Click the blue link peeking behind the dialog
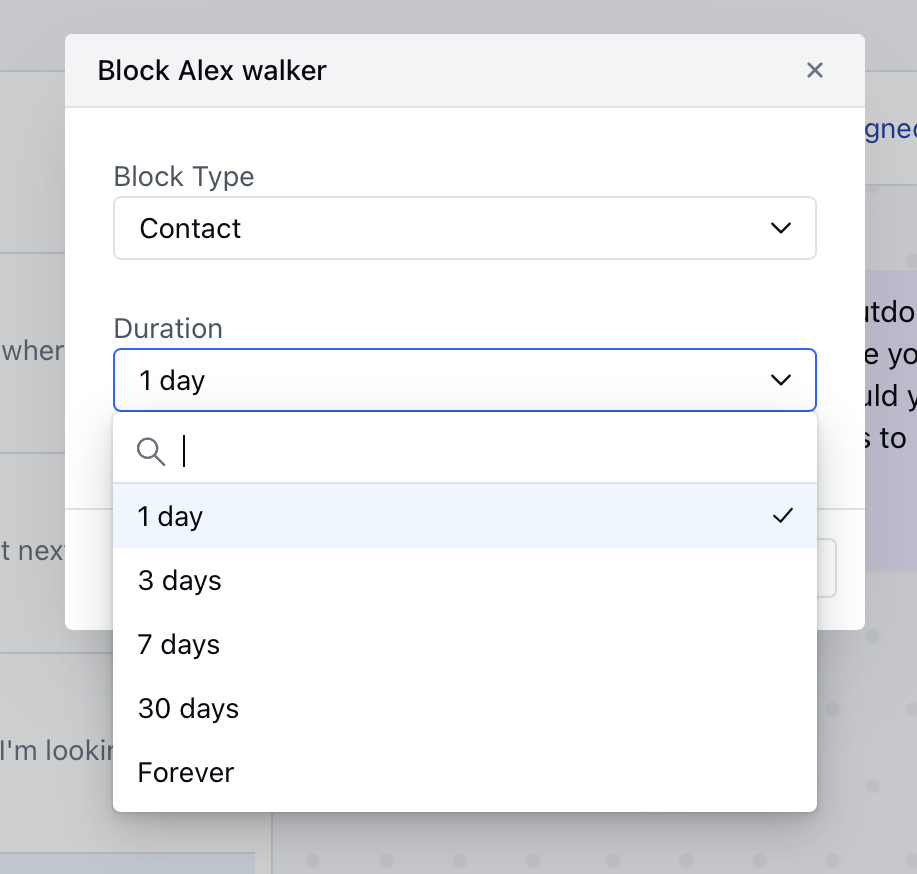 coord(893,128)
